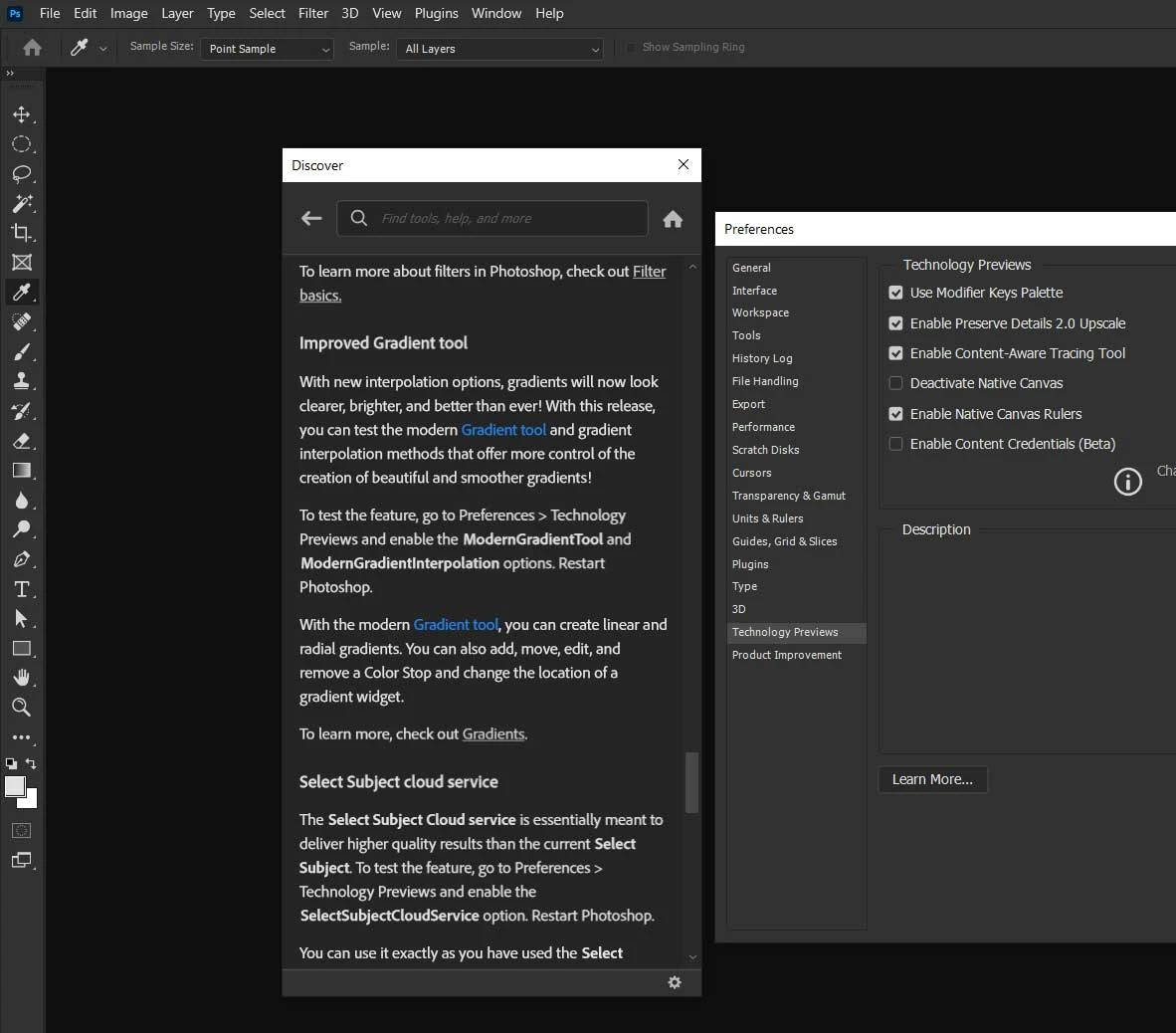Open the Sample Size dropdown
Image resolution: width=1176 pixels, height=1033 pixels.
click(267, 49)
